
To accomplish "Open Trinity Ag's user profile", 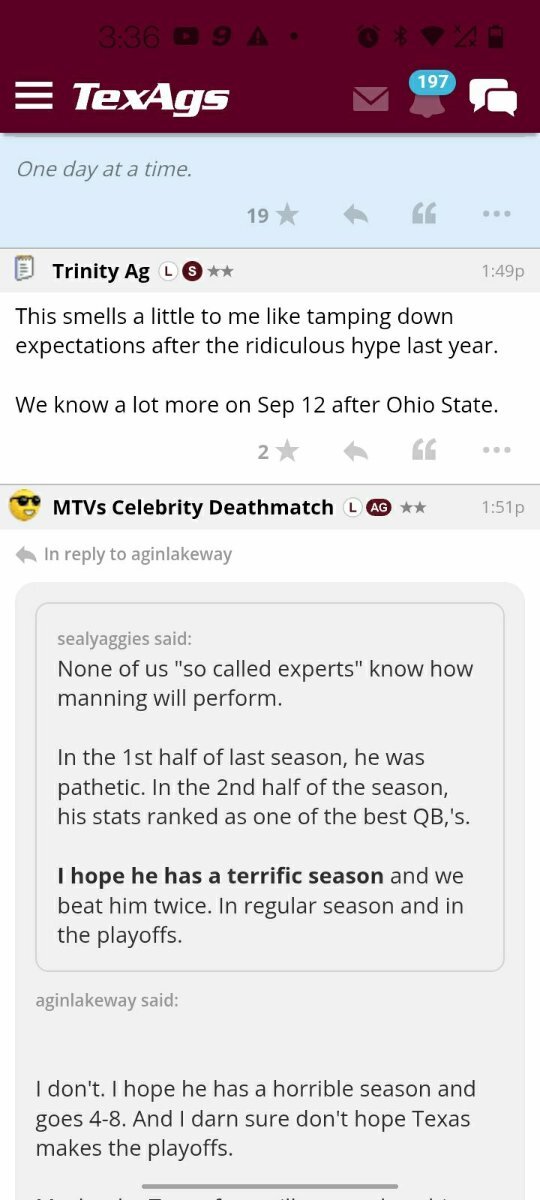I will click(101, 271).
